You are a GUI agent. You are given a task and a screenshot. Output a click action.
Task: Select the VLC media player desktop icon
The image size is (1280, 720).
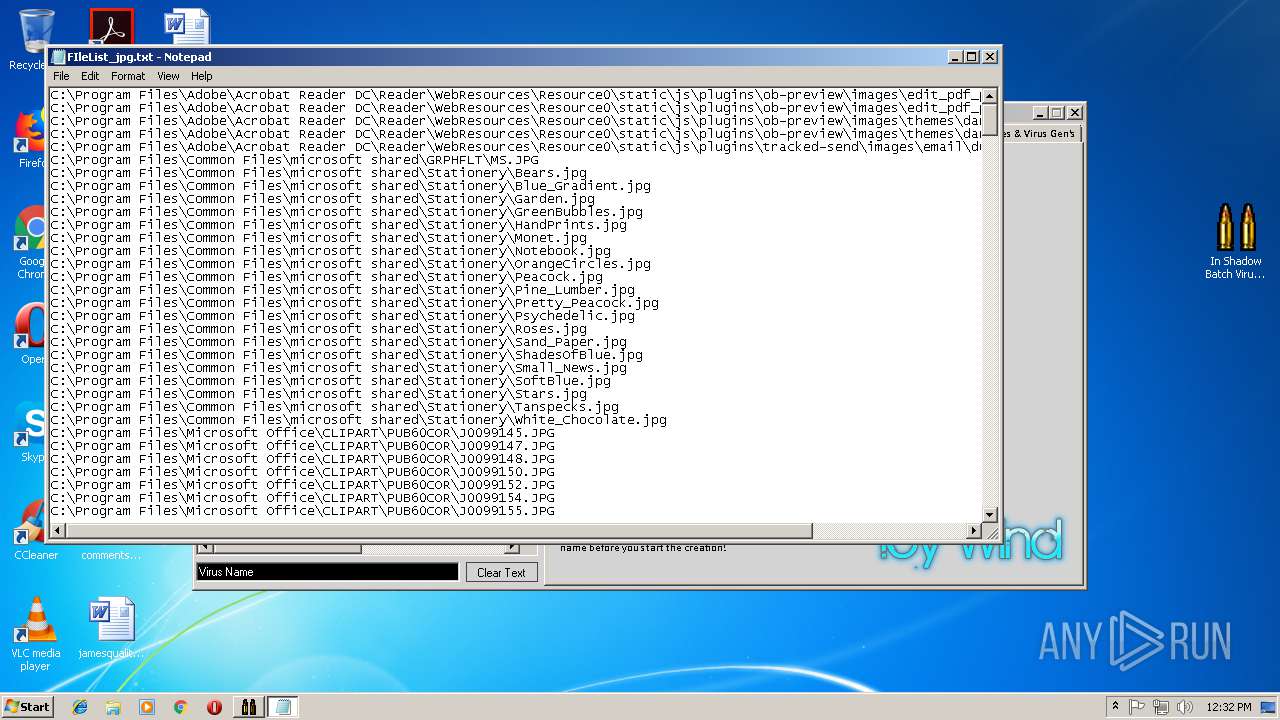pos(36,634)
